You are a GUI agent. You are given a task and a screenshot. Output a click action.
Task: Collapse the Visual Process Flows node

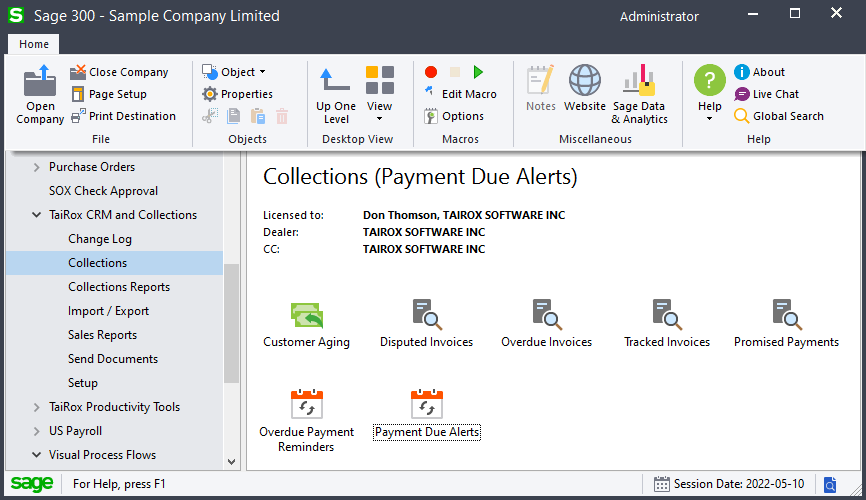pyautogui.click(x=36, y=455)
